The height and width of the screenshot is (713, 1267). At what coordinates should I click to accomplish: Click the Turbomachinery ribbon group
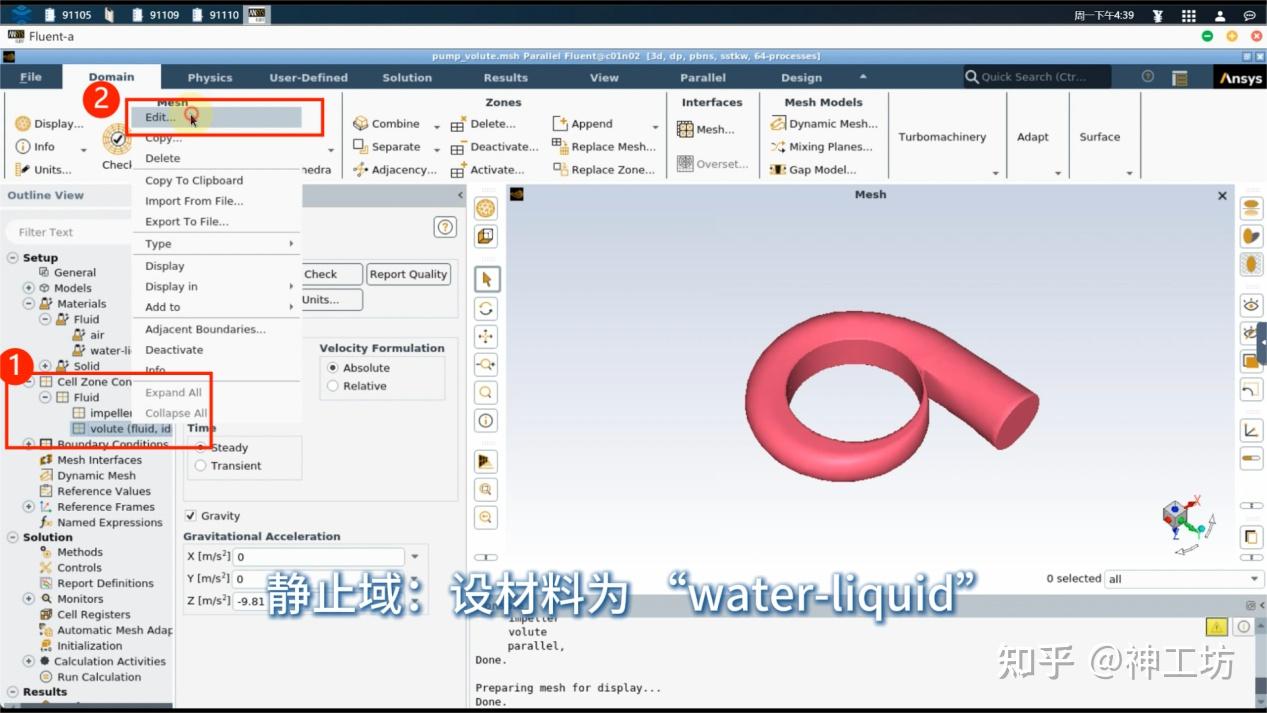(x=942, y=137)
